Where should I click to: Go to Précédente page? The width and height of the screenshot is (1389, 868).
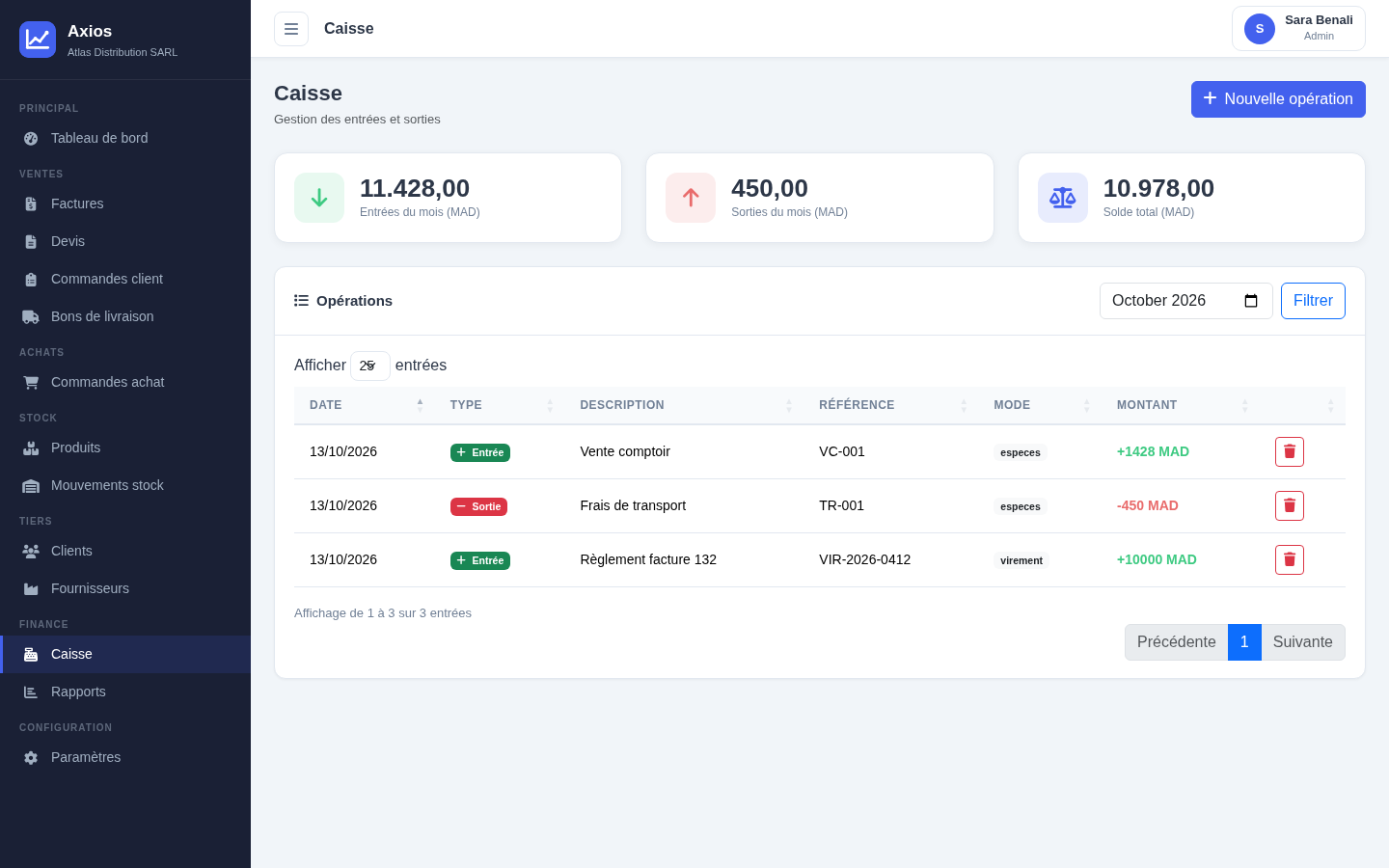tap(1176, 642)
